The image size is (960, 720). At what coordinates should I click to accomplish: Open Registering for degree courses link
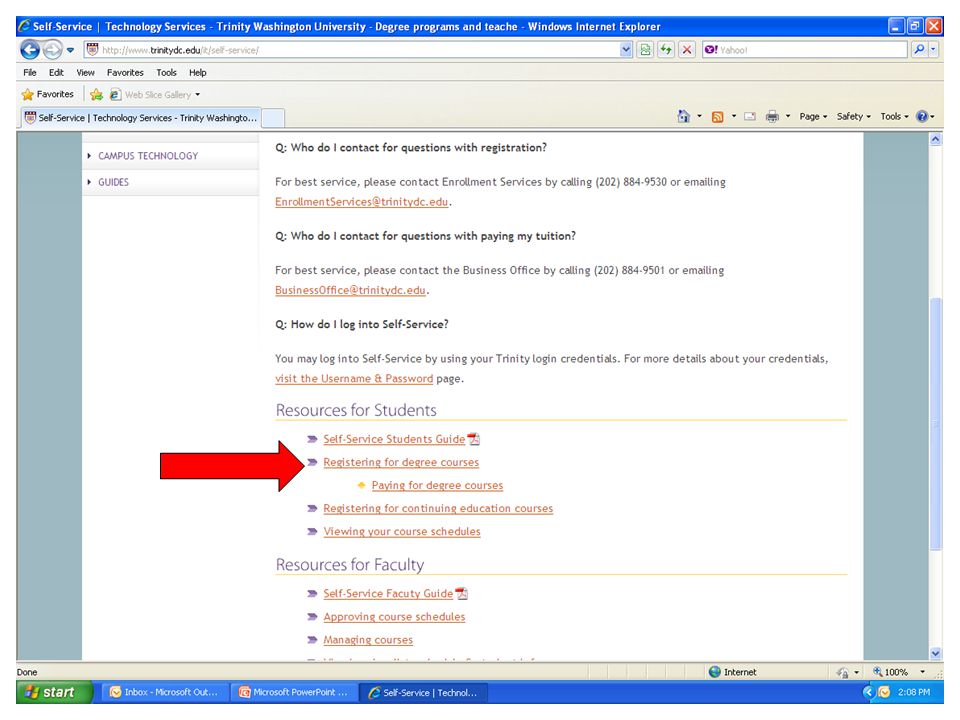click(x=401, y=462)
